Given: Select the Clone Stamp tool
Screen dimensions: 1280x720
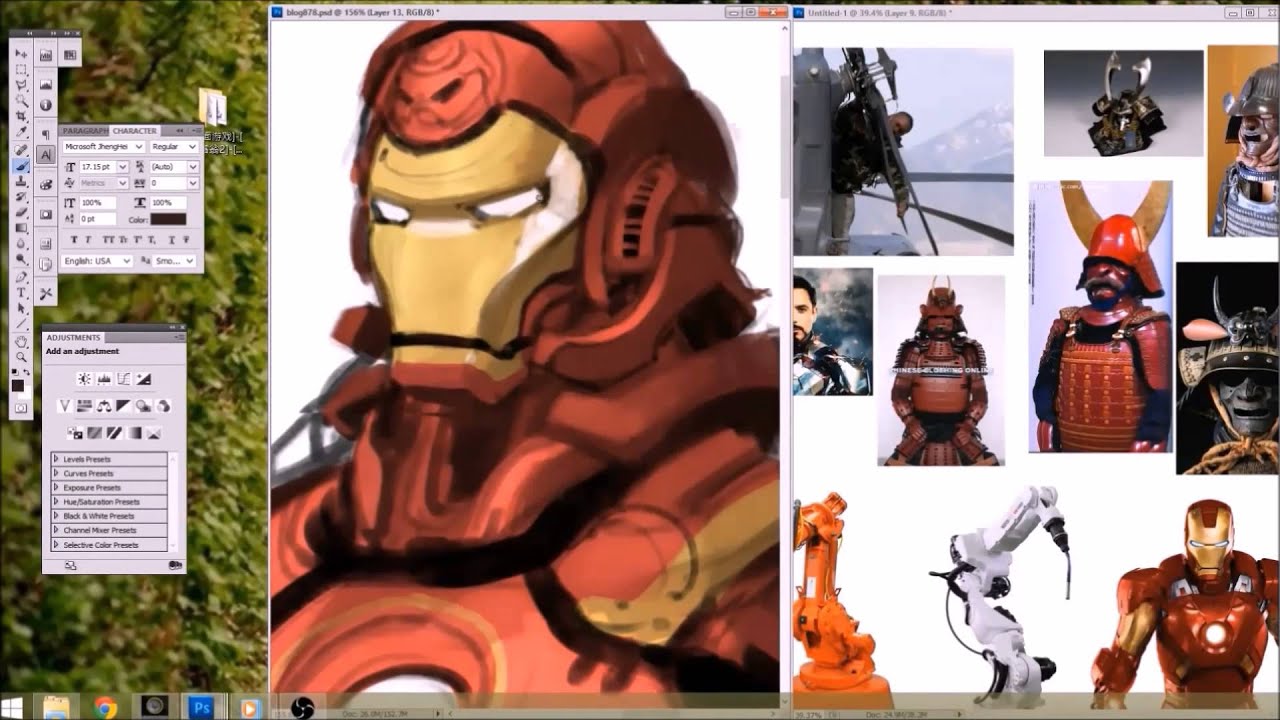Looking at the screenshot, I should click(21, 181).
